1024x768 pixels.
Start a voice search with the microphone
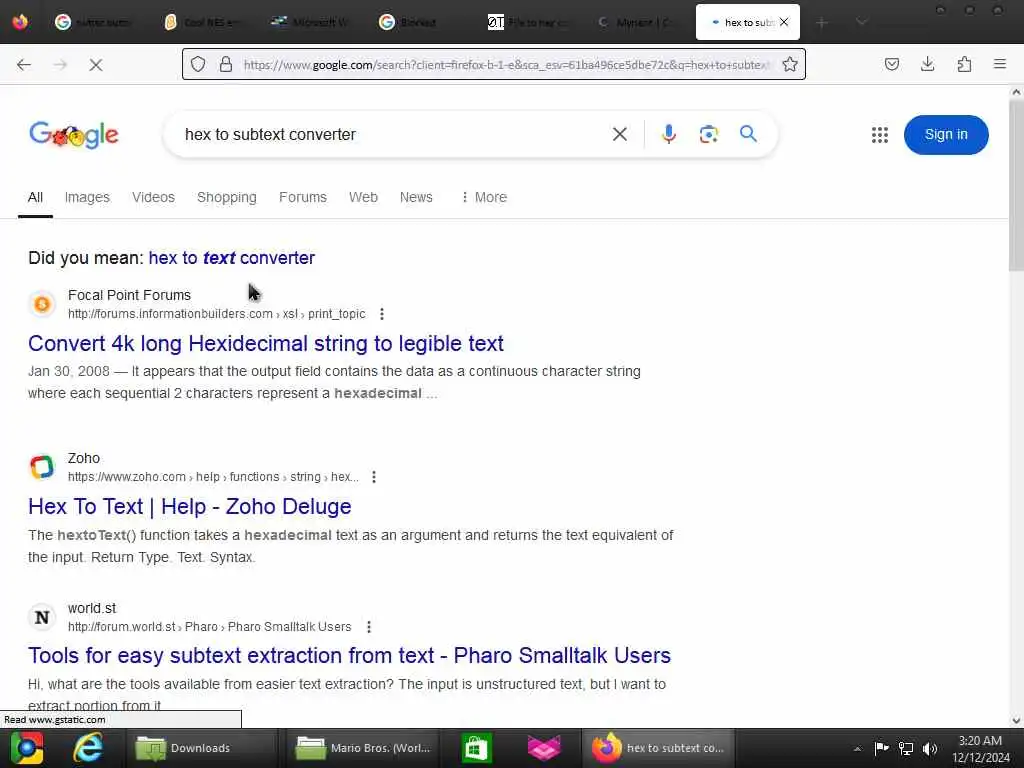[x=668, y=134]
